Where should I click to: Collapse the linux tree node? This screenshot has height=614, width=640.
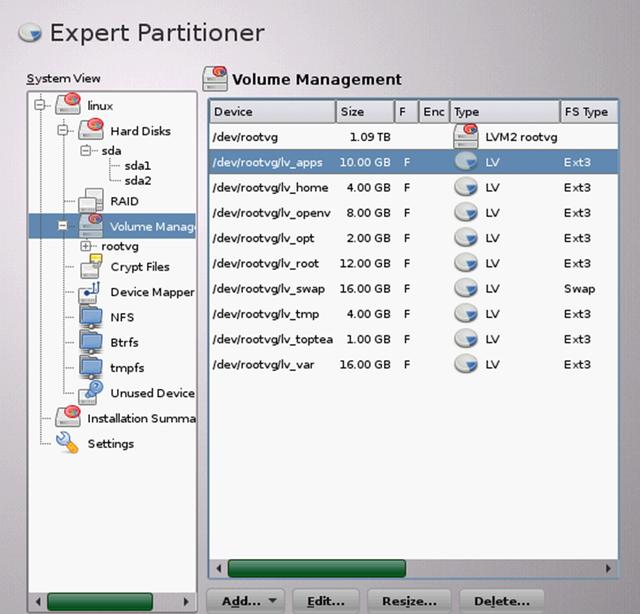click(x=40, y=105)
